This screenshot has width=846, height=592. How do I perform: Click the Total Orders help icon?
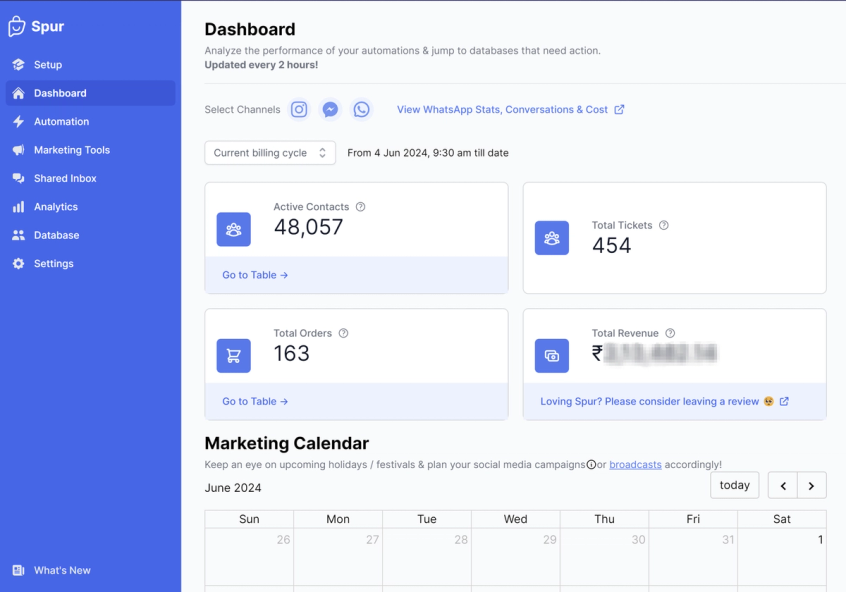tap(343, 333)
